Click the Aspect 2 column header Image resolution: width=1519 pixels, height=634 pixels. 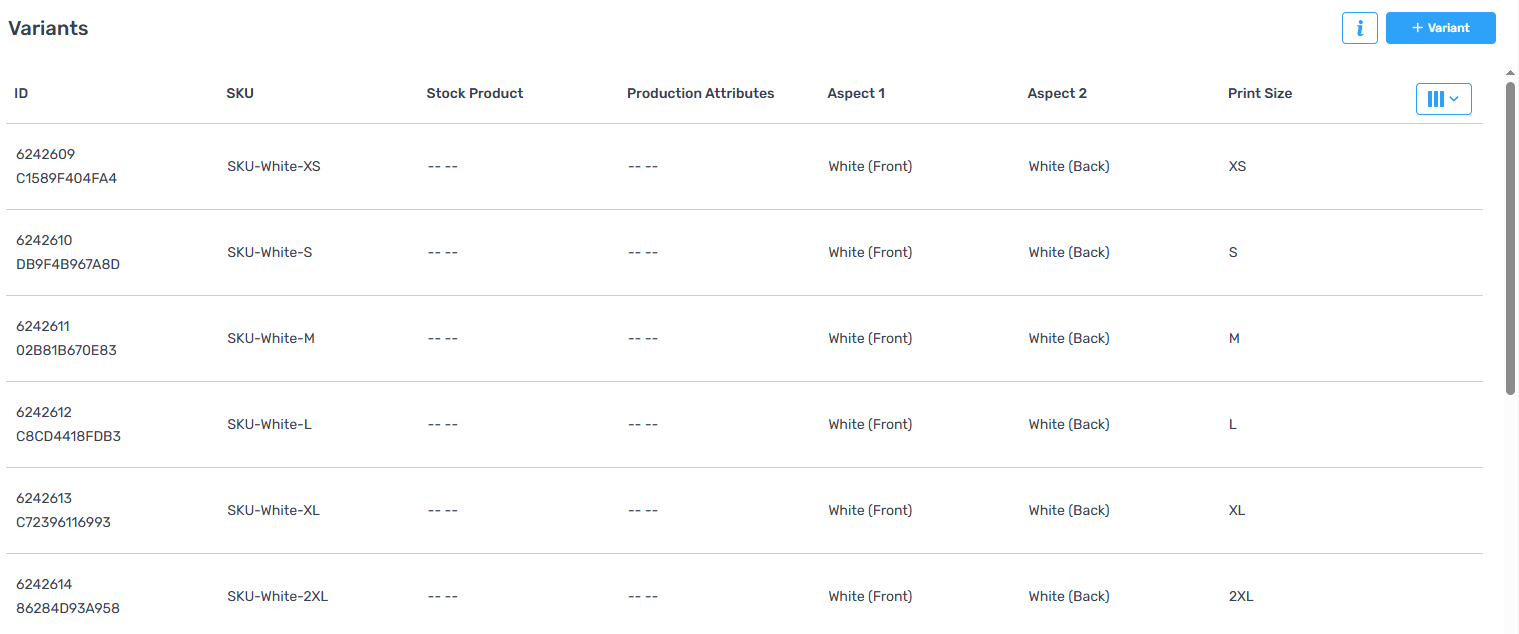click(x=1057, y=93)
